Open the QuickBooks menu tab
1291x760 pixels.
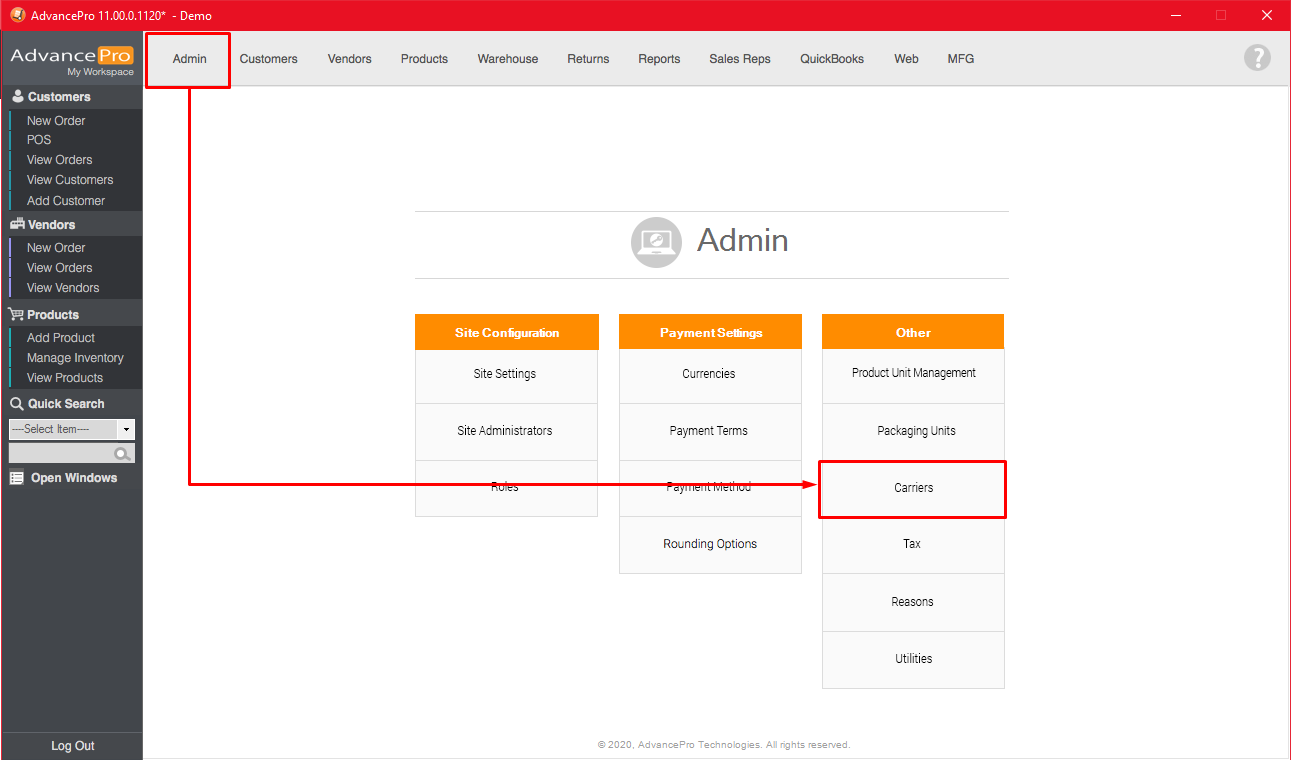click(x=831, y=59)
